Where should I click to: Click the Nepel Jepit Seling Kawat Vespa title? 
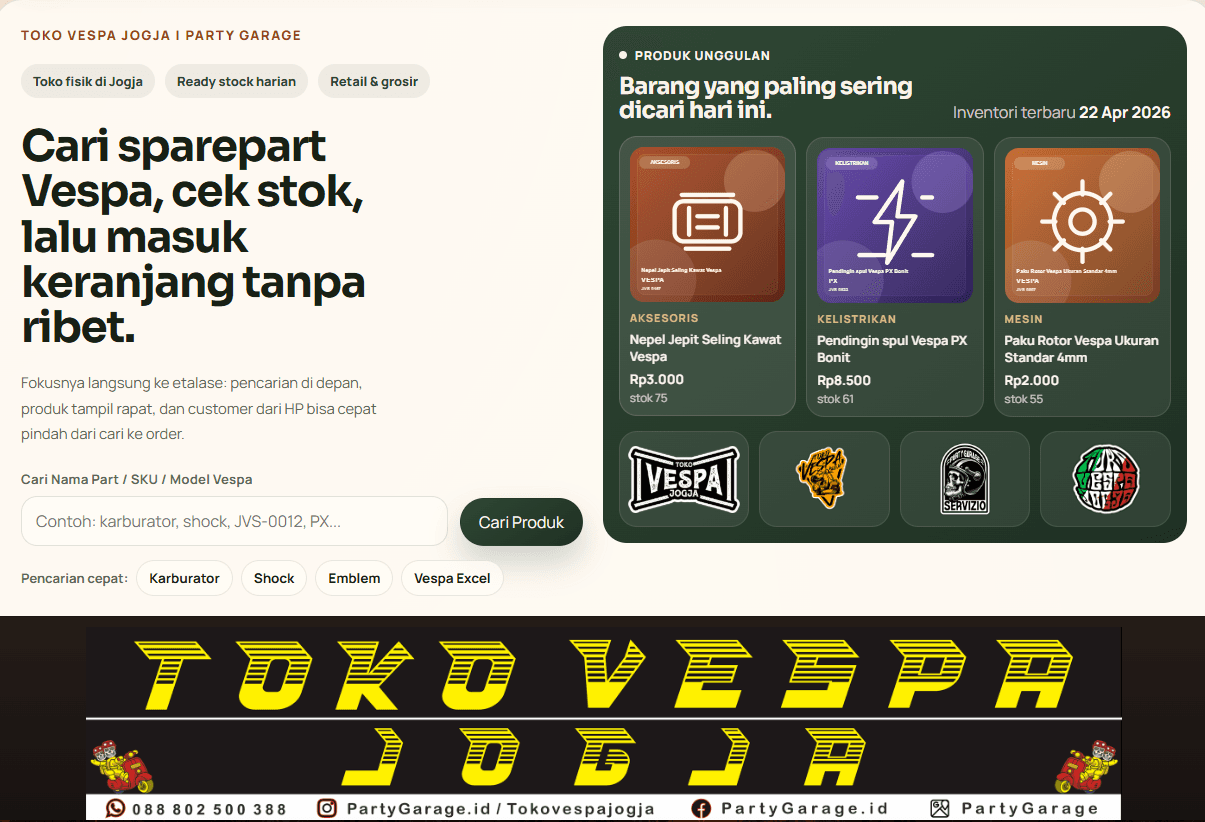pos(705,348)
